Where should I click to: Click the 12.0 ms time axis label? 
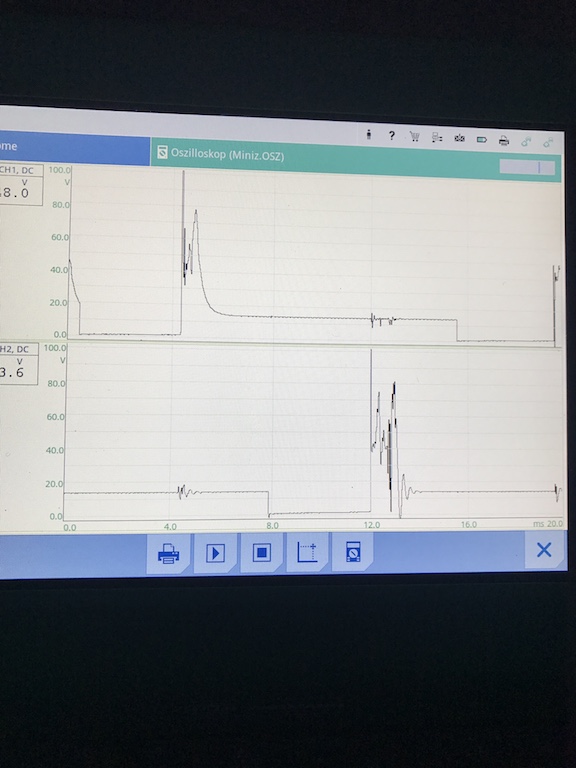point(372,525)
